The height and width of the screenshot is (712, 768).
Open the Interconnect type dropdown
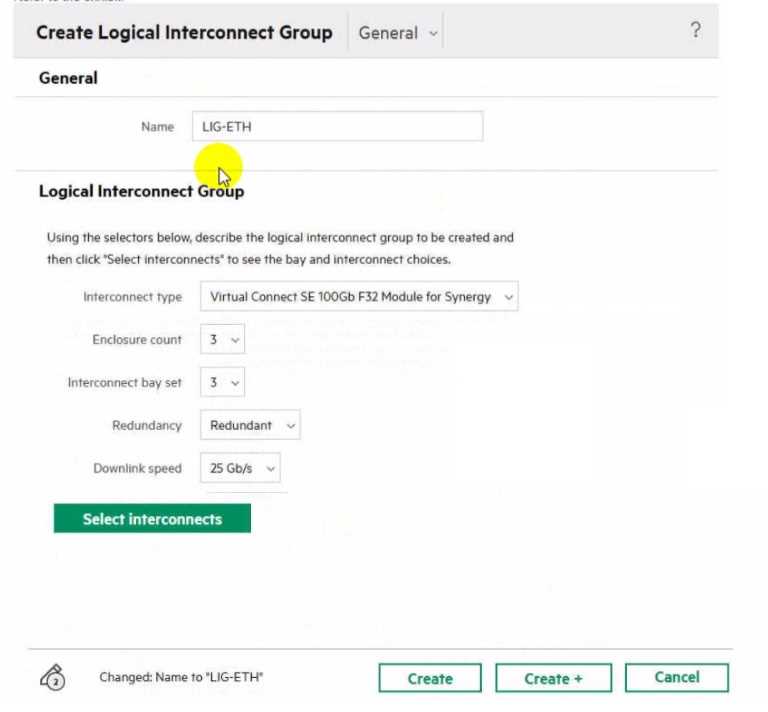point(359,297)
